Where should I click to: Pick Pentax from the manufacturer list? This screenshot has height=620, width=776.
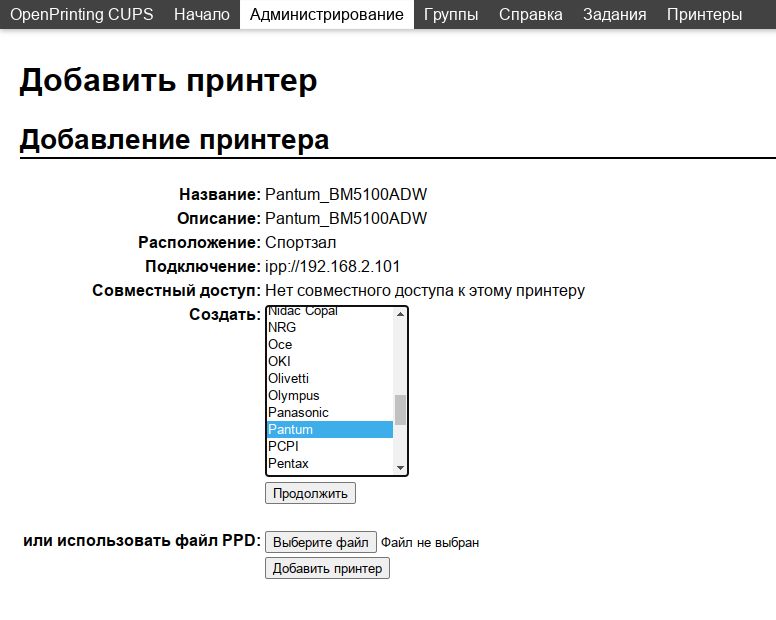[x=288, y=463]
